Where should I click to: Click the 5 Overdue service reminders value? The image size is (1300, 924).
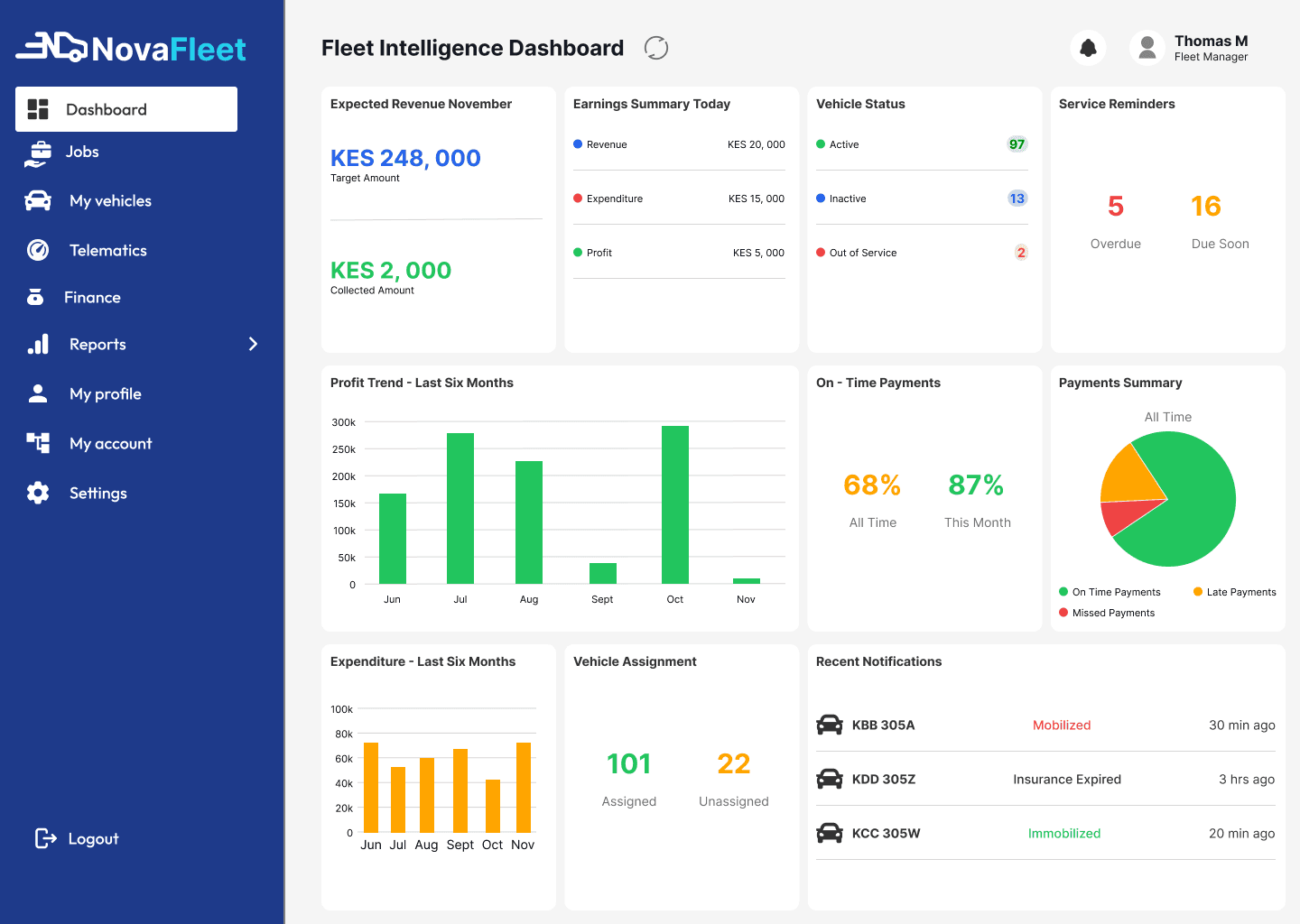click(1116, 207)
